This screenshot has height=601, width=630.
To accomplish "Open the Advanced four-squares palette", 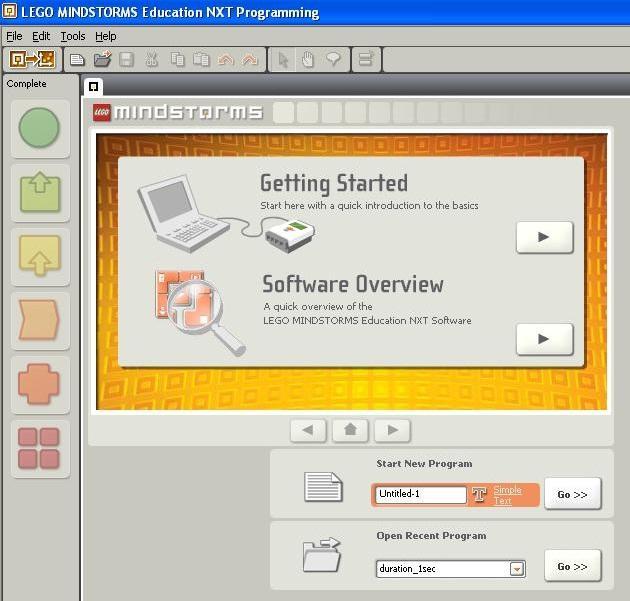I will click(39, 448).
